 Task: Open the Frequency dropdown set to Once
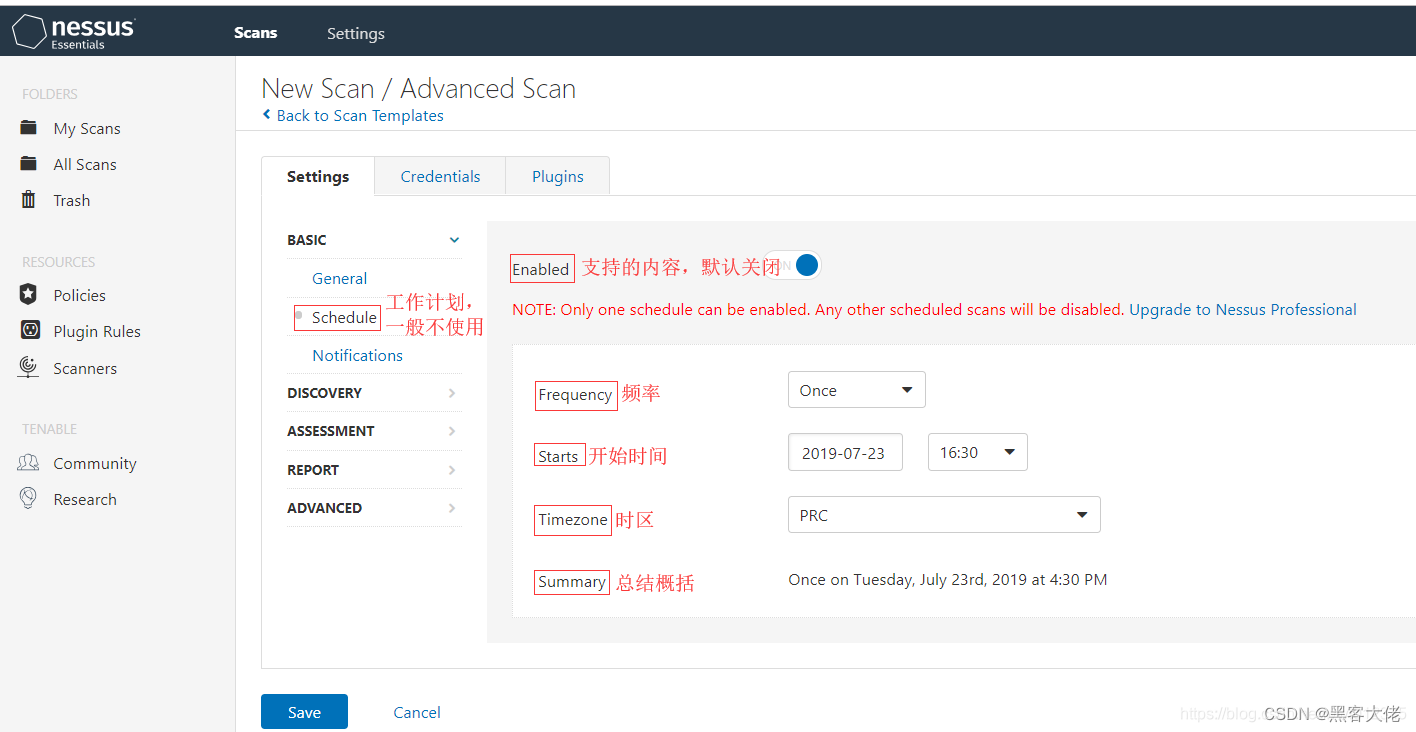click(x=856, y=389)
